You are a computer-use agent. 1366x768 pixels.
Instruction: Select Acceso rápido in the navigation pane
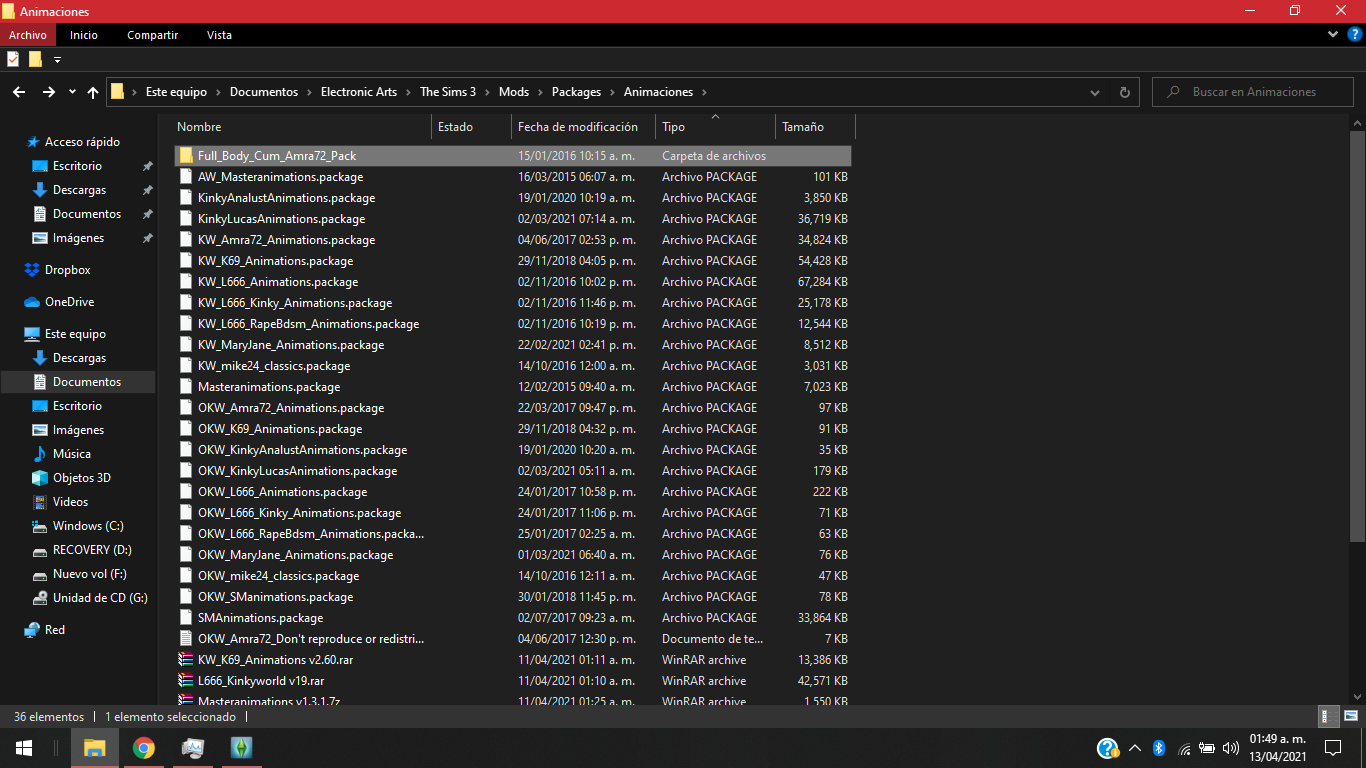[x=82, y=142]
